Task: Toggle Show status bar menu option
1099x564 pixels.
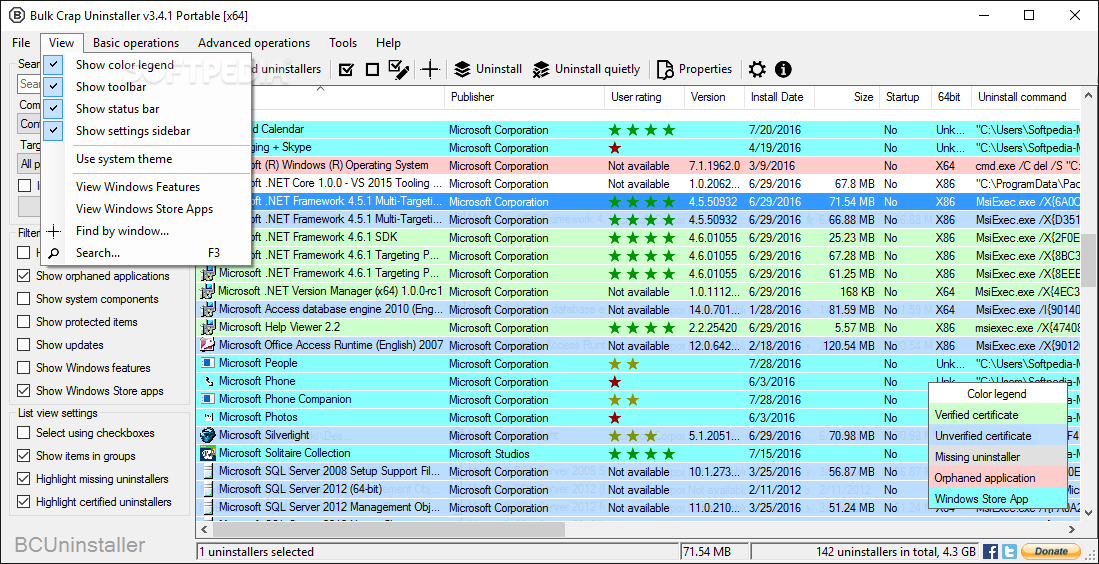Action: (x=145, y=109)
